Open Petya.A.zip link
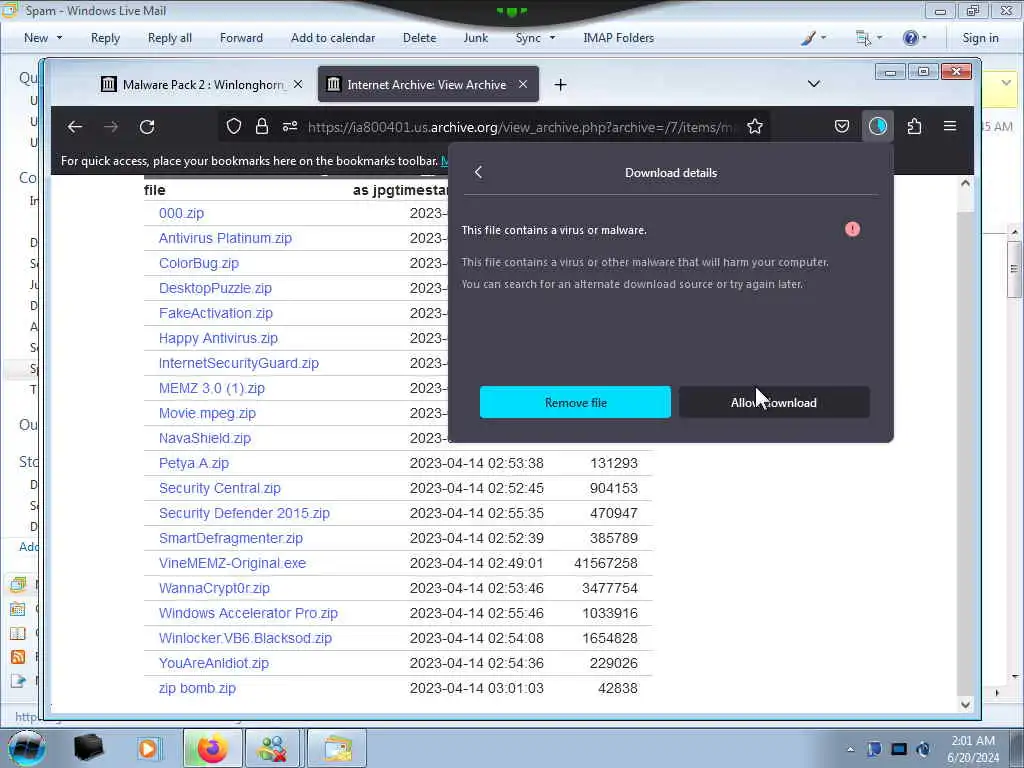This screenshot has height=768, width=1024. click(x=193, y=463)
